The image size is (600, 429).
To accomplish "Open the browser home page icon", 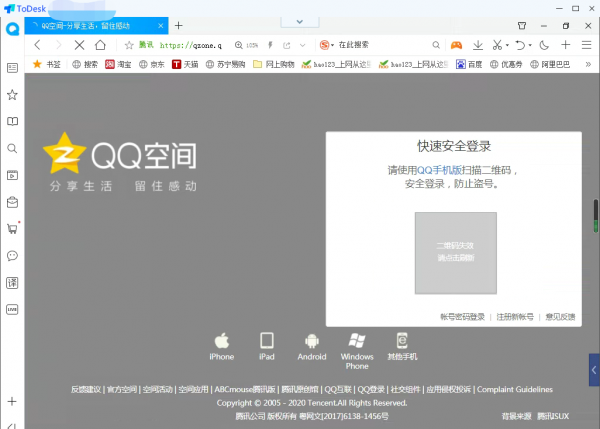I will pos(100,45).
